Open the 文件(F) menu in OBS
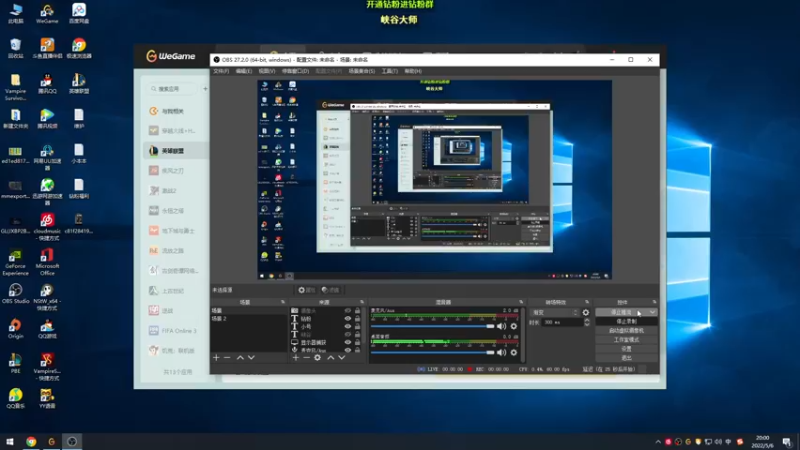This screenshot has height=450, width=800. 221,71
